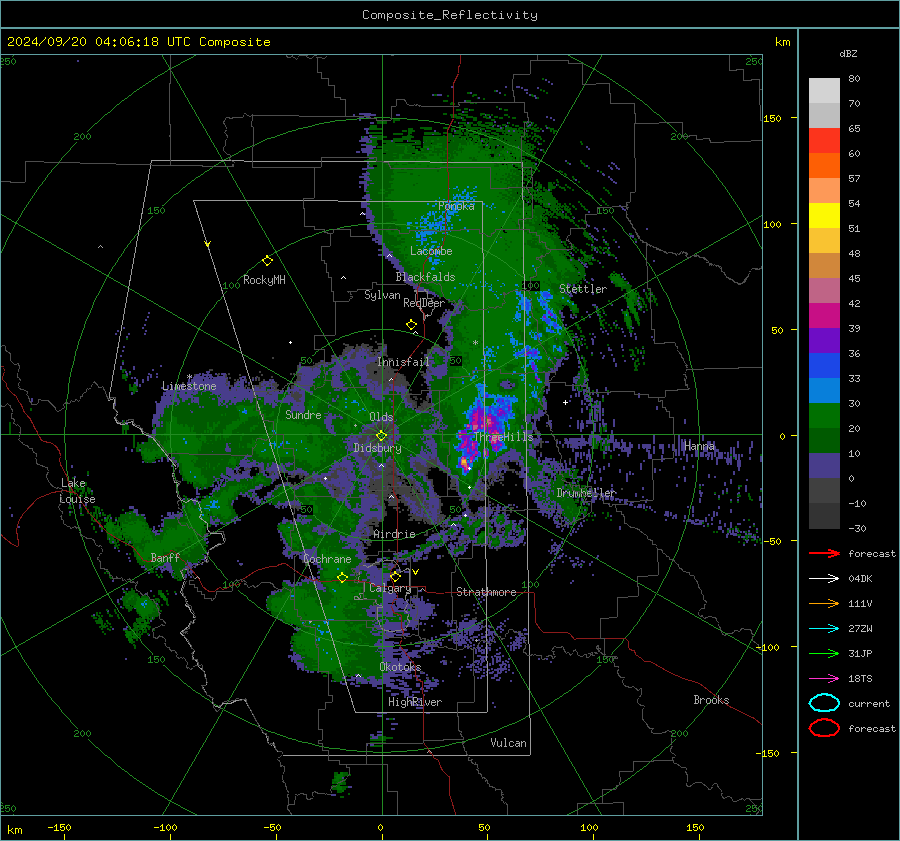The width and height of the screenshot is (900, 841).
Task: Click the Banff label
Action: tap(165, 557)
